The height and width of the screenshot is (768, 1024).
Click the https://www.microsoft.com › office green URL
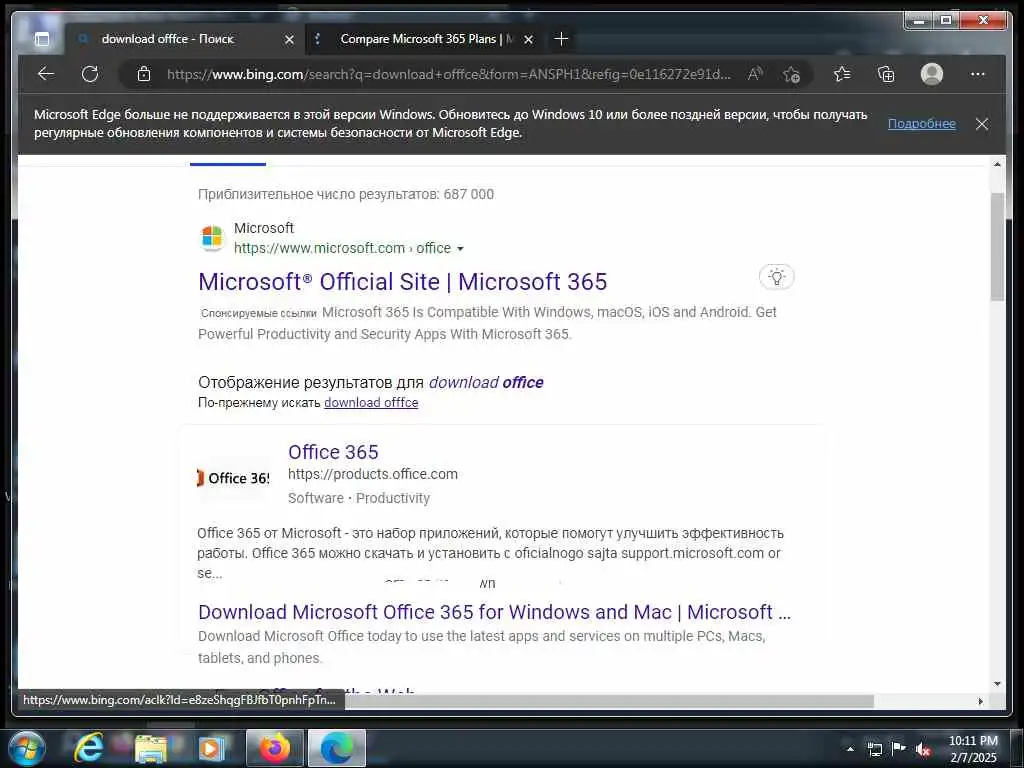pyautogui.click(x=342, y=248)
